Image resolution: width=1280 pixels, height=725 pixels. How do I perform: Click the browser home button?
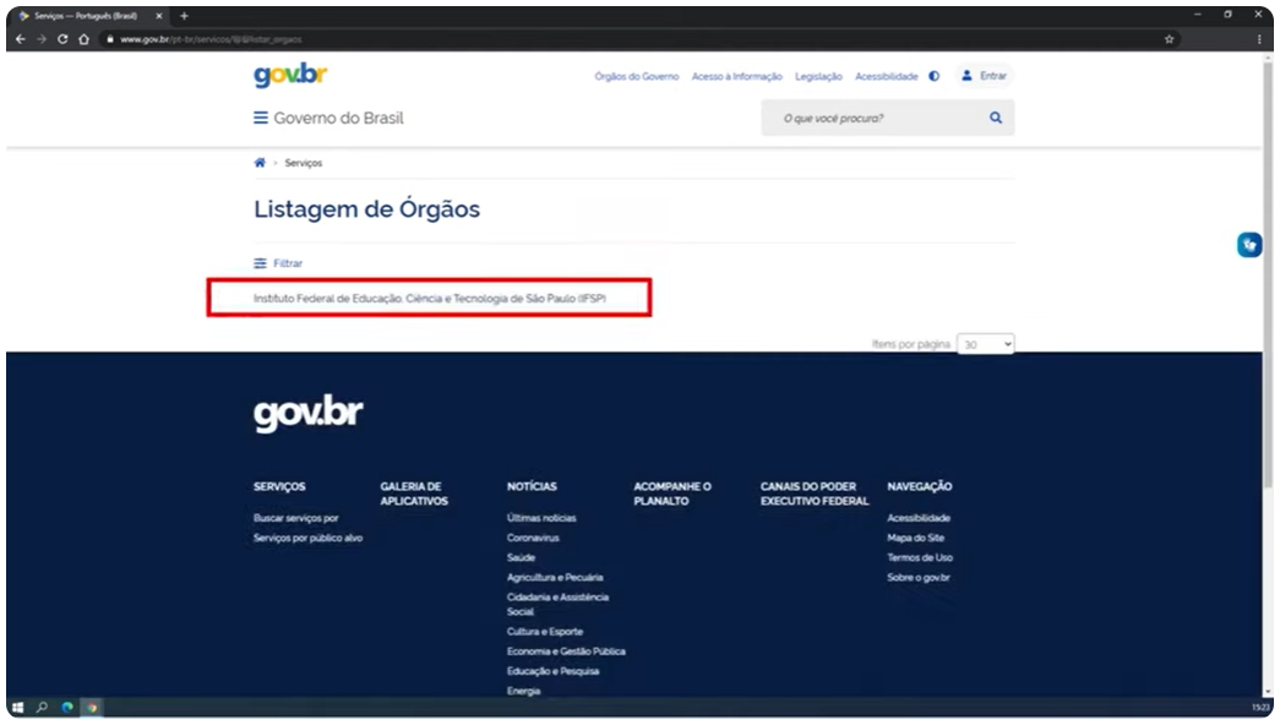[84, 39]
